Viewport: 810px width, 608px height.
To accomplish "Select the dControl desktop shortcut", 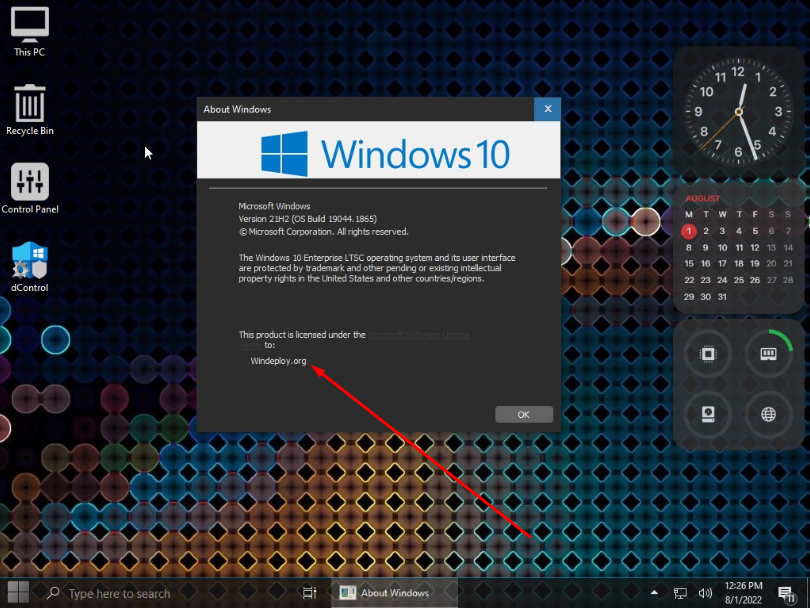I will [x=29, y=267].
